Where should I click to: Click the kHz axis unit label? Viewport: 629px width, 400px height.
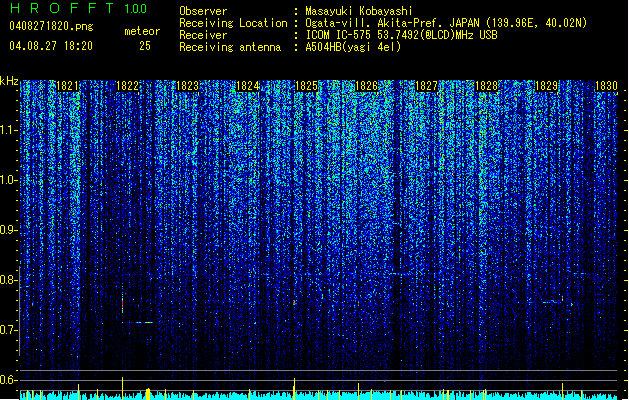pyautogui.click(x=9, y=81)
